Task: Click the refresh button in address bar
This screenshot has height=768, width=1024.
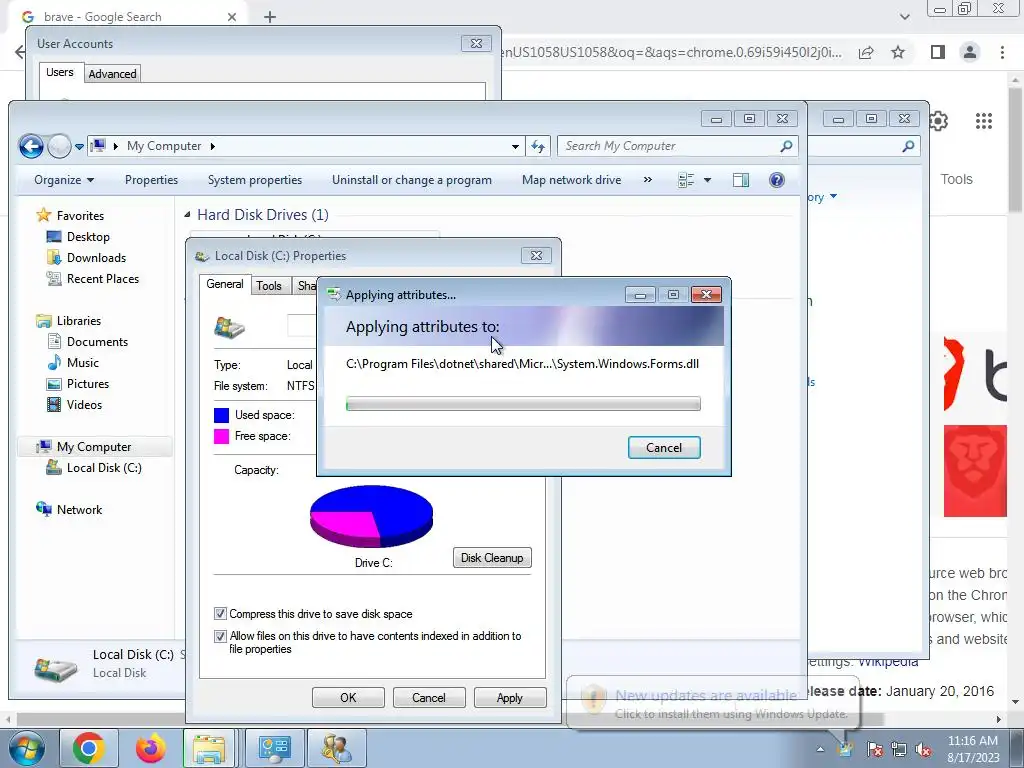Action: (x=538, y=146)
